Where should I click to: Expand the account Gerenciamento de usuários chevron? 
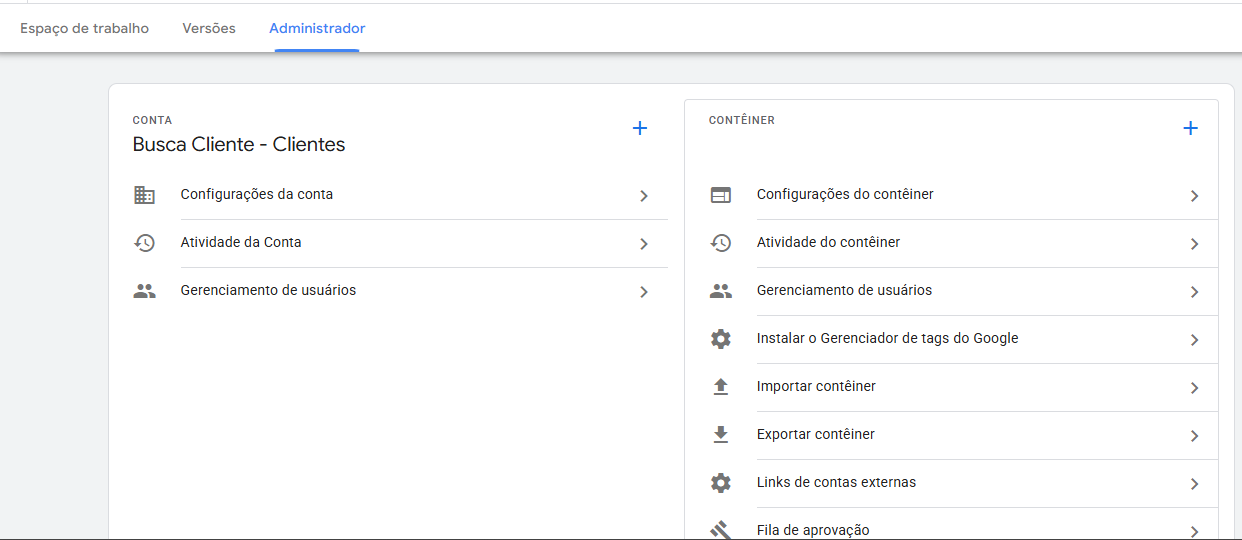point(644,292)
